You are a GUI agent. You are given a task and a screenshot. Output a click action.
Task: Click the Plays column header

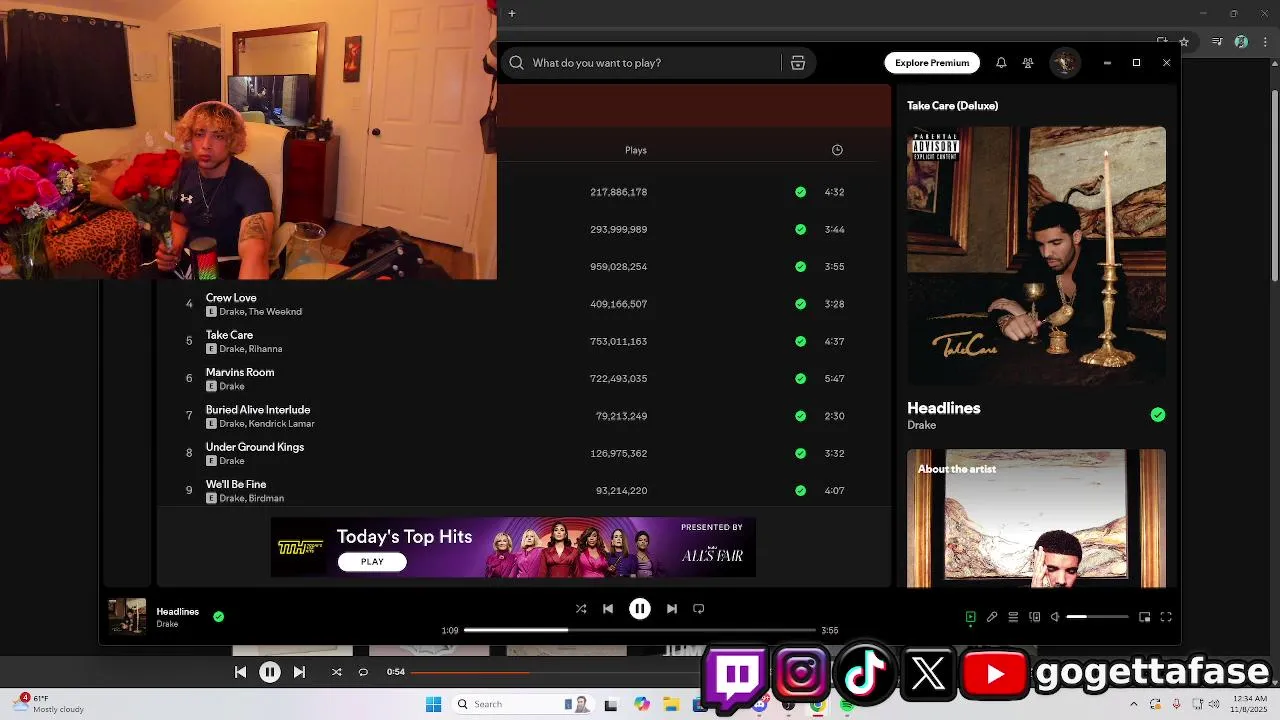636,150
